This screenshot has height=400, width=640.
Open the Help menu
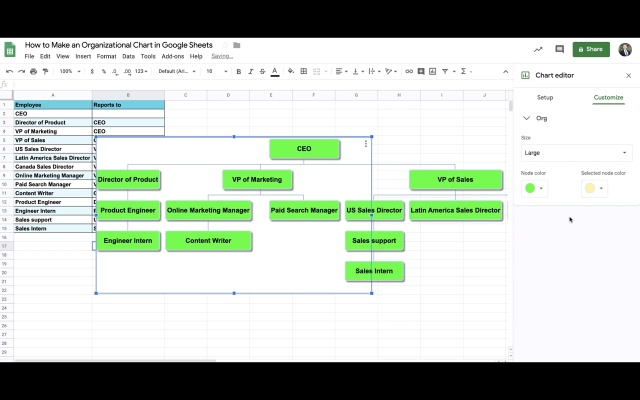(x=196, y=56)
